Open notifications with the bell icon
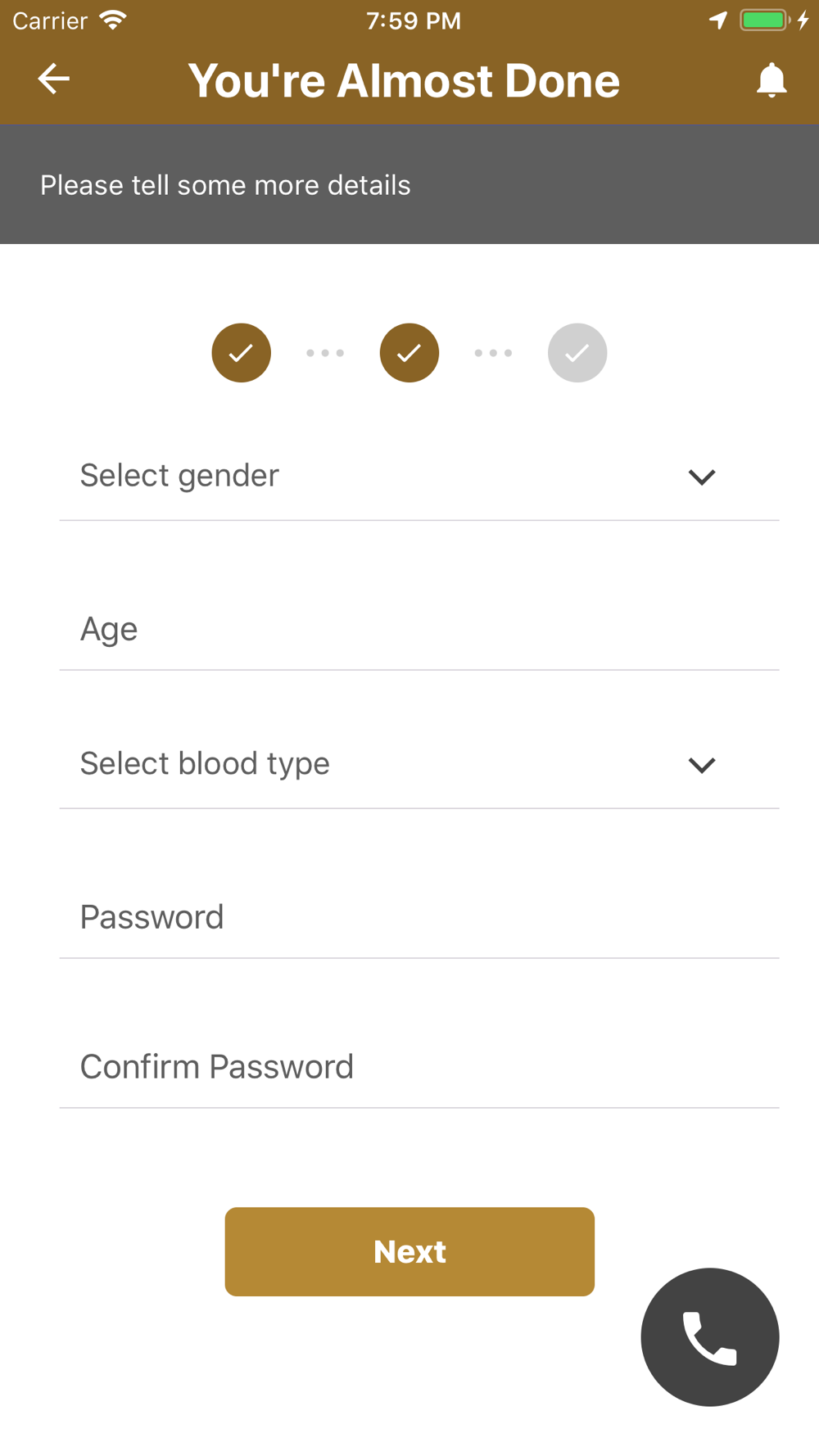Screen dimensions: 819x1456 771,80
